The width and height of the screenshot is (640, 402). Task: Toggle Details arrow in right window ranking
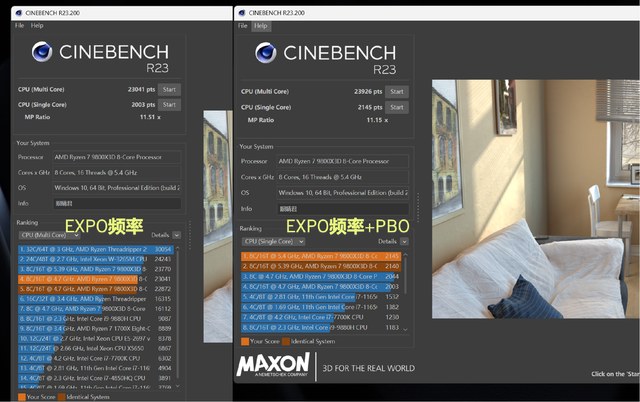(x=404, y=242)
